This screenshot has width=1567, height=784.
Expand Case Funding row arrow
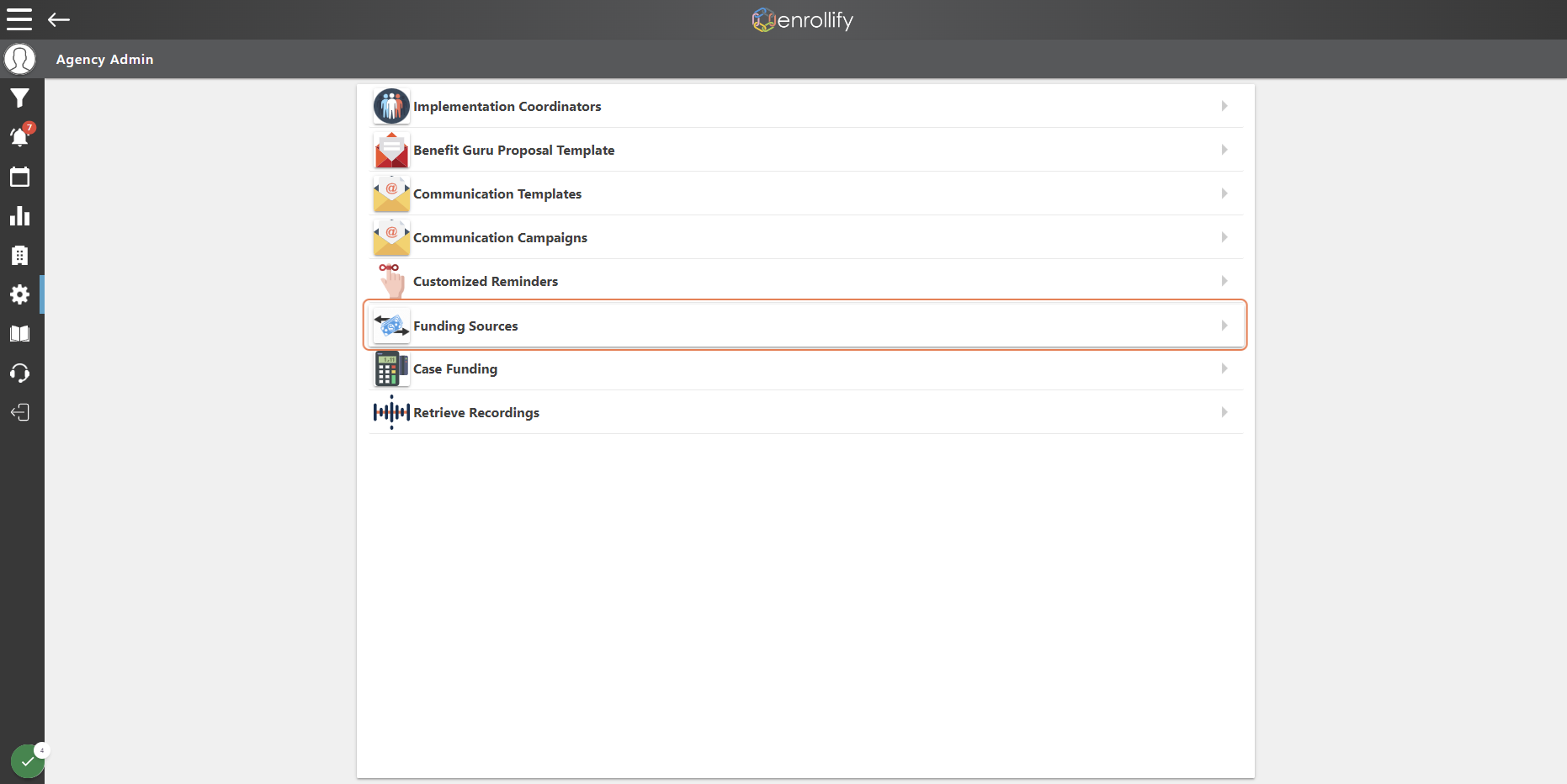coord(1224,368)
